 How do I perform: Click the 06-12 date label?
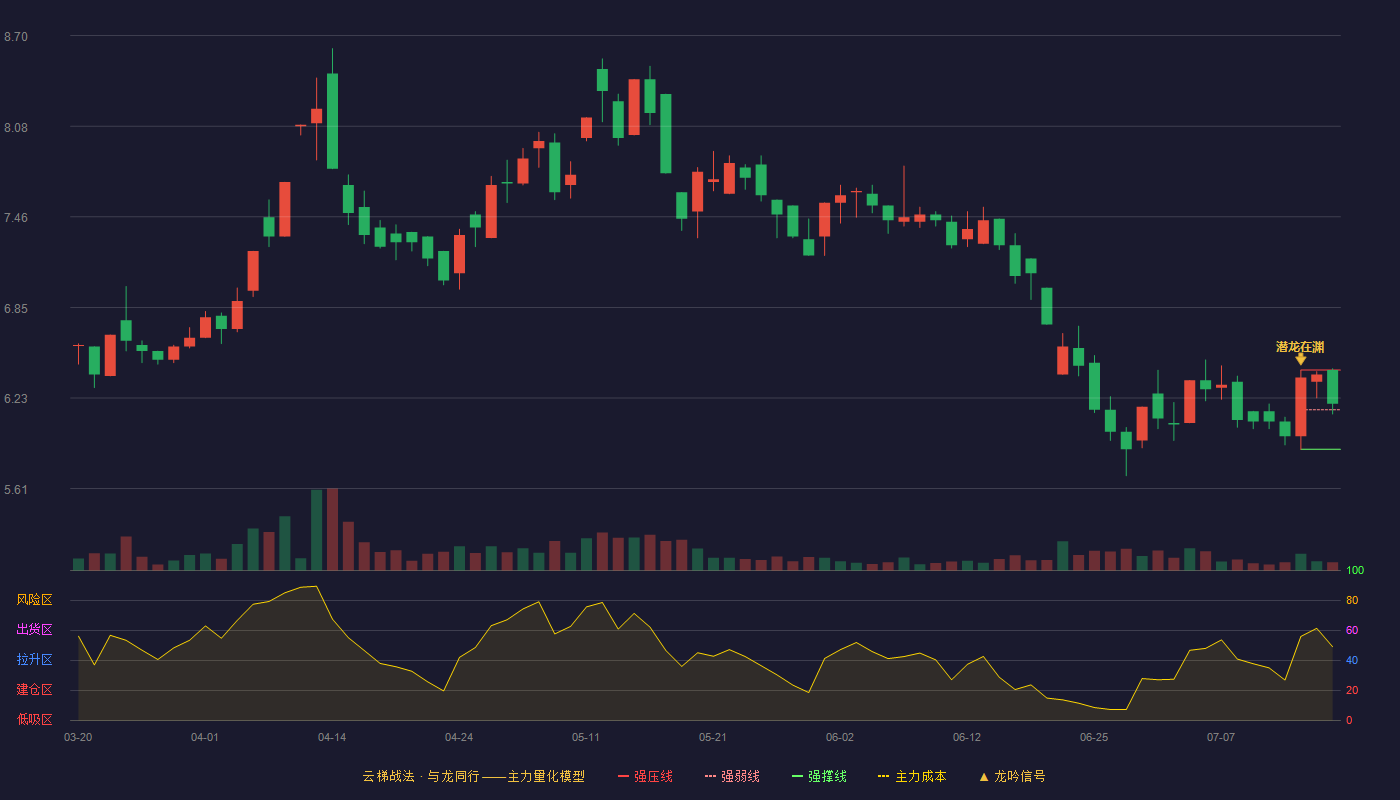coord(967,737)
